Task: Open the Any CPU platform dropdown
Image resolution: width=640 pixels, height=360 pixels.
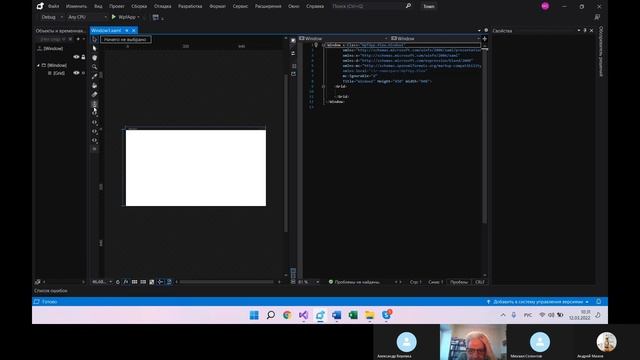Action: [87, 17]
